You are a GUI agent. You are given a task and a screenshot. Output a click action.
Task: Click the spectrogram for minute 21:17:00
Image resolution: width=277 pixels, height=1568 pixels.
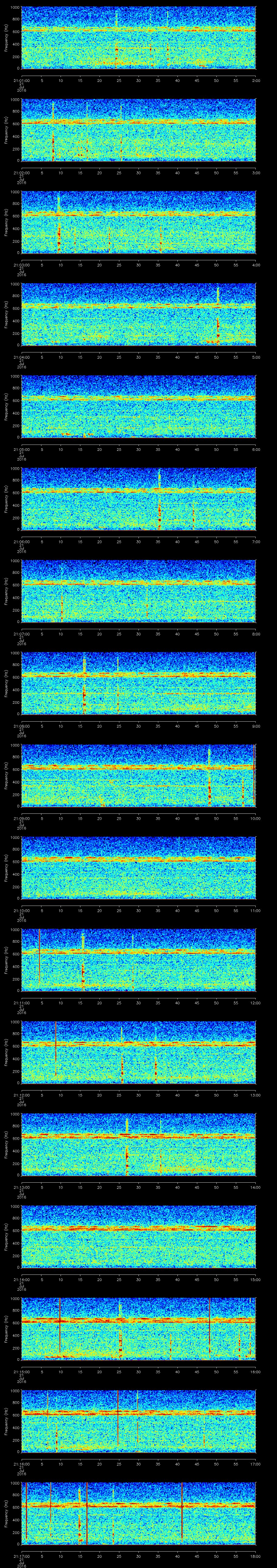tap(139, 1513)
